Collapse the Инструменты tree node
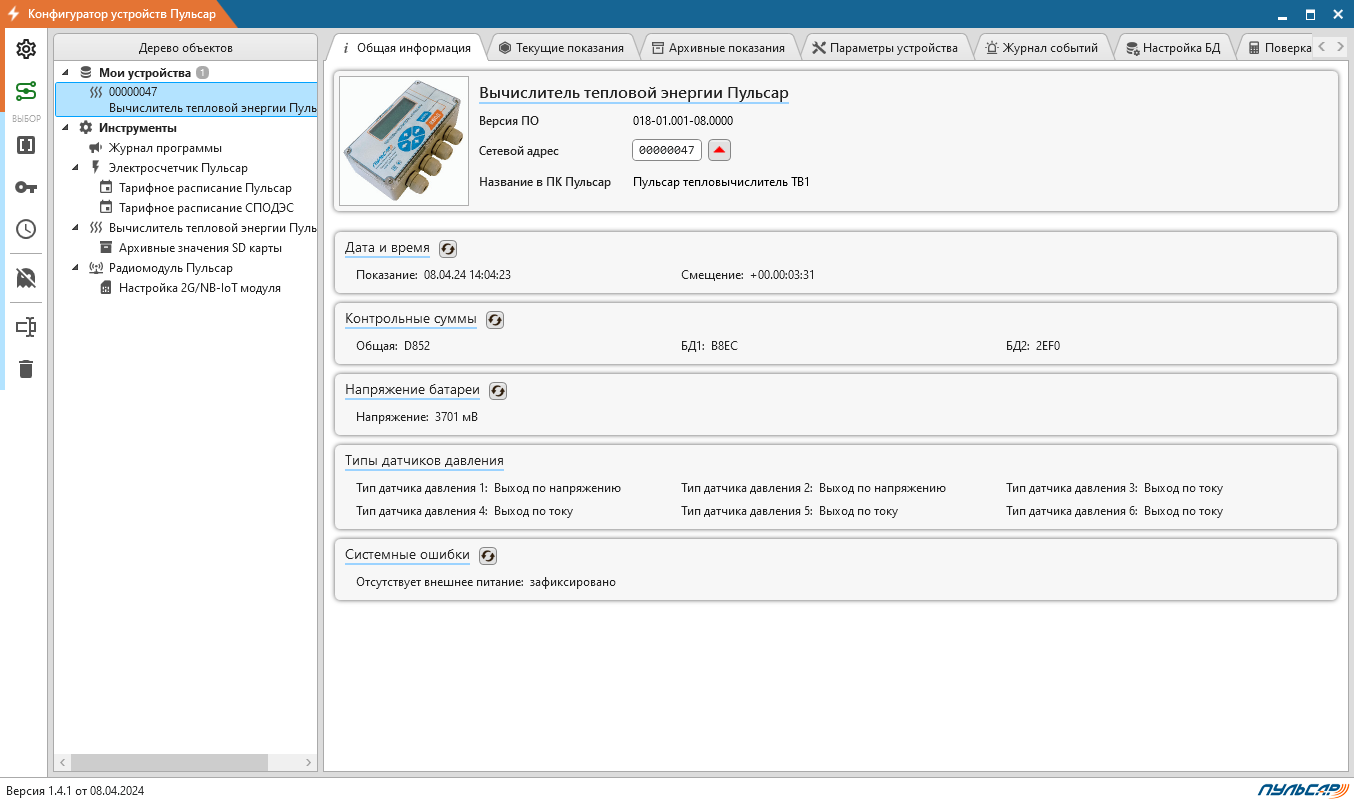The width and height of the screenshot is (1354, 803). [x=66, y=128]
